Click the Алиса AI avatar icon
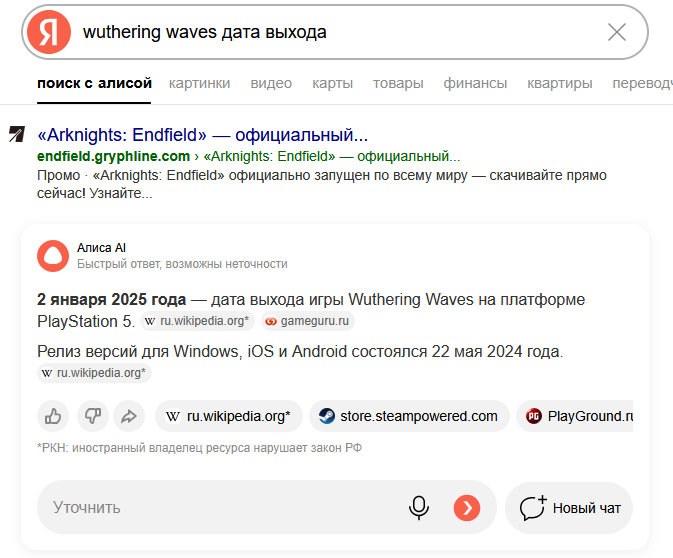673x558 pixels. click(x=53, y=256)
